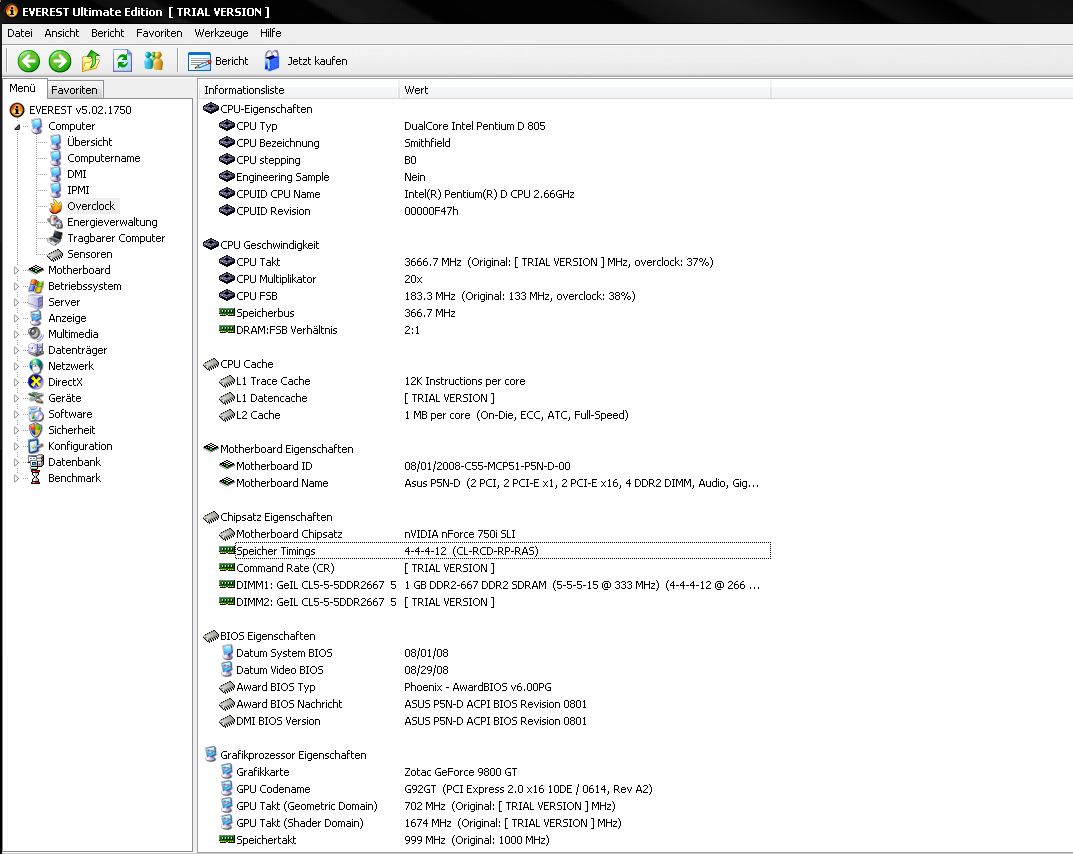The image size is (1073, 854).
Task: Click the green Forward arrow toolbar icon
Action: click(x=60, y=61)
